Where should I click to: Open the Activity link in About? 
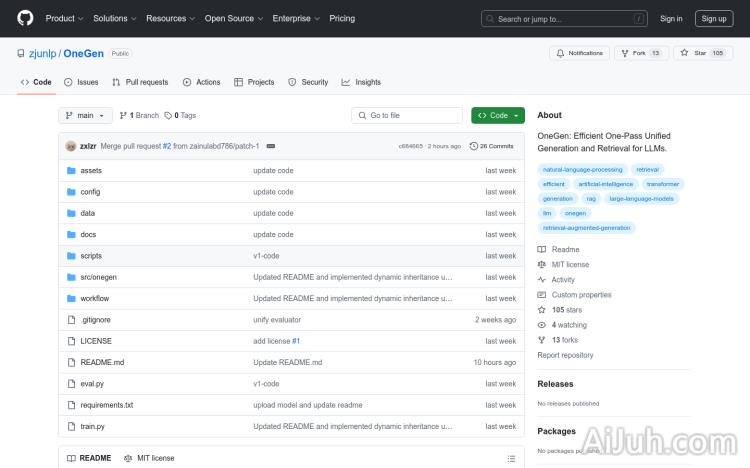(x=563, y=280)
